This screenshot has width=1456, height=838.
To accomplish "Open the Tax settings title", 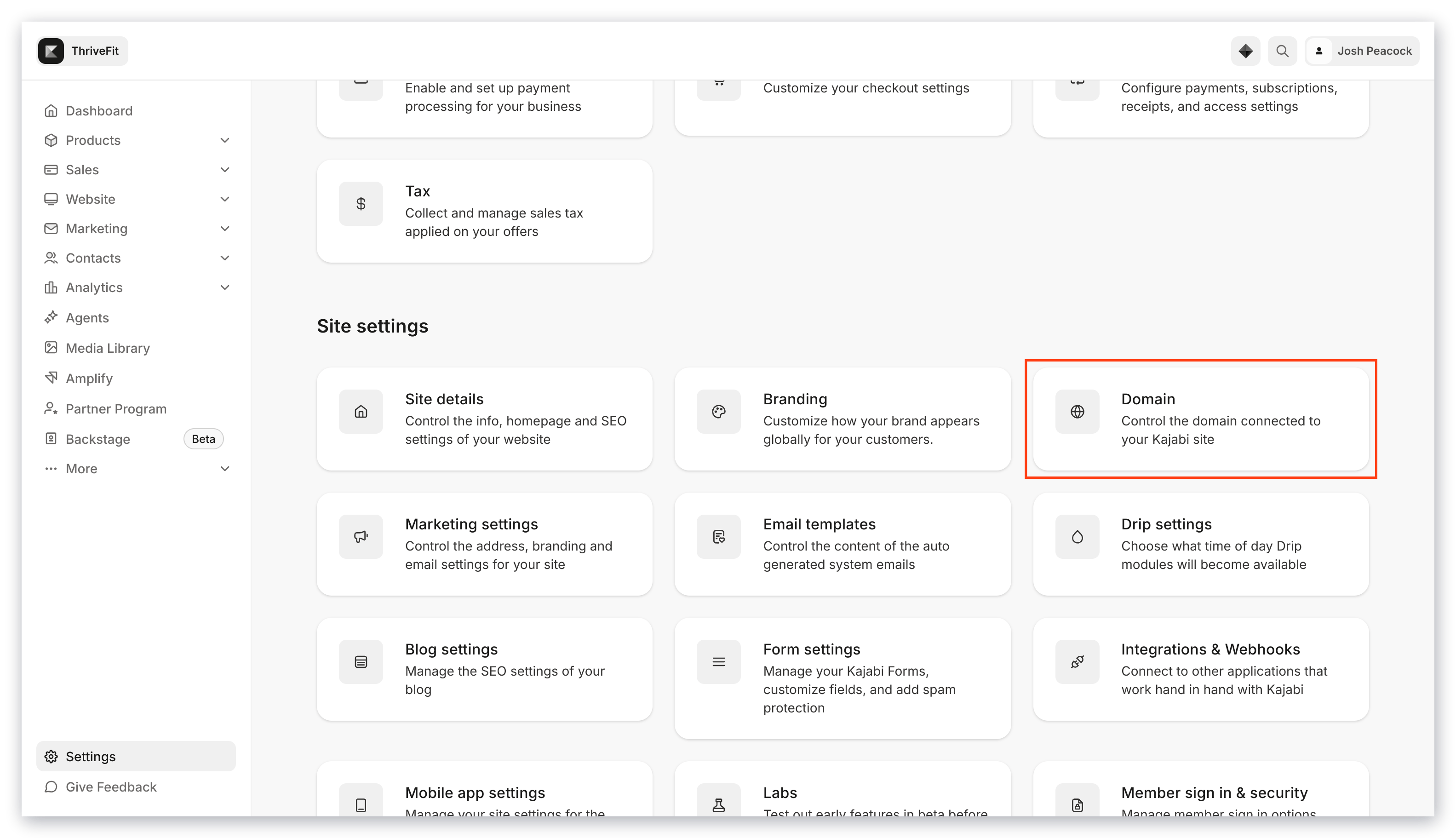I will (x=417, y=191).
